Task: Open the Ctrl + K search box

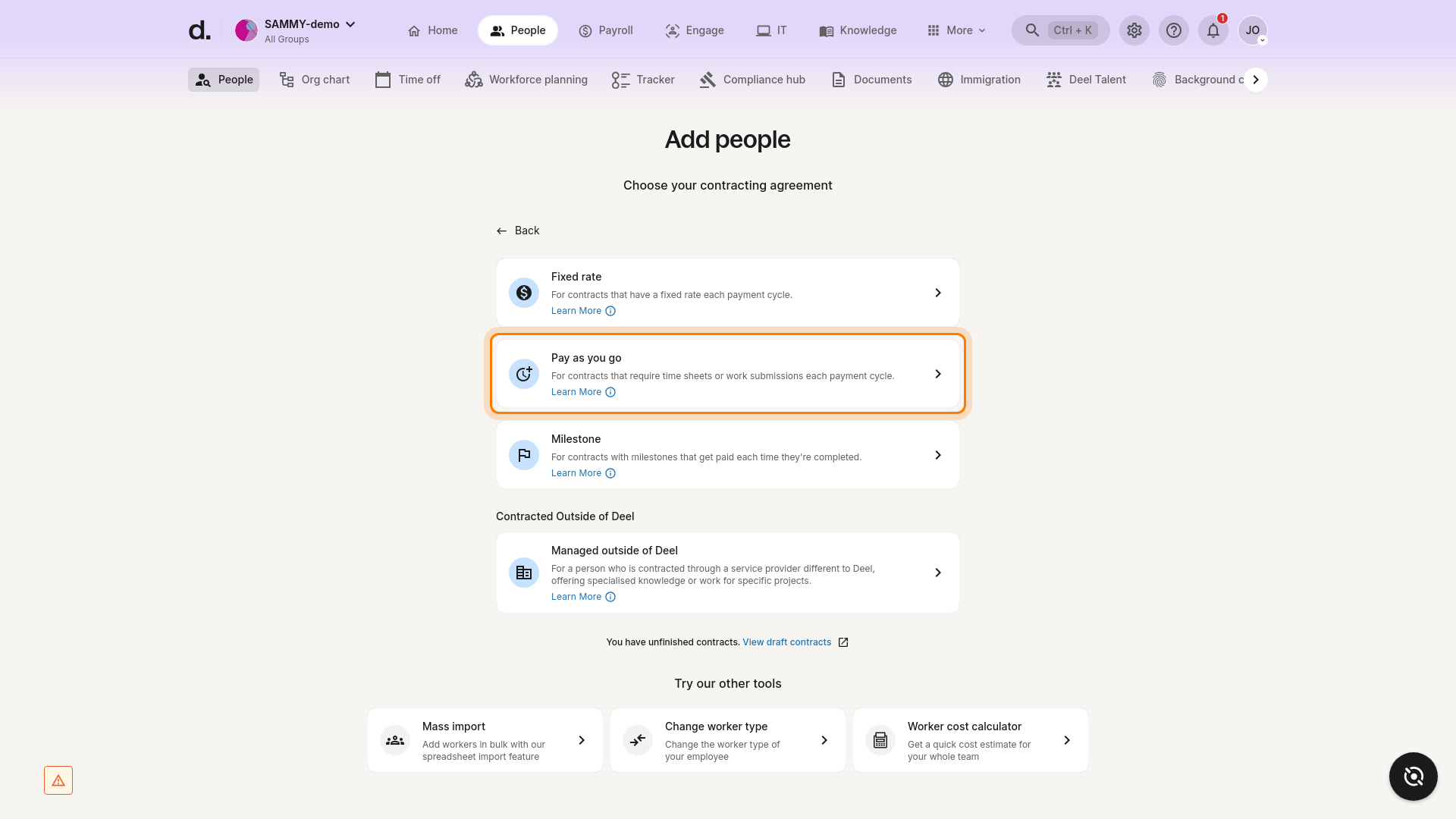Action: pos(1060,30)
